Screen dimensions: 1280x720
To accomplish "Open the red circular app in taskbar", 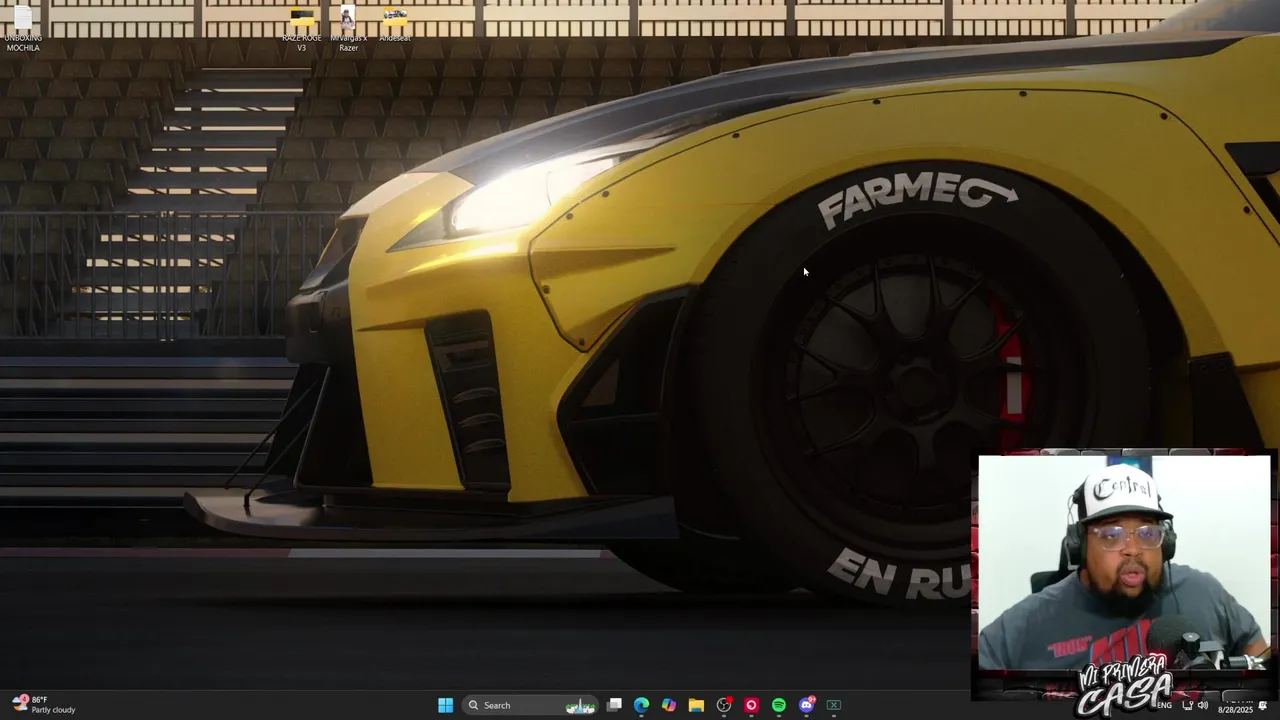I will (x=751, y=705).
